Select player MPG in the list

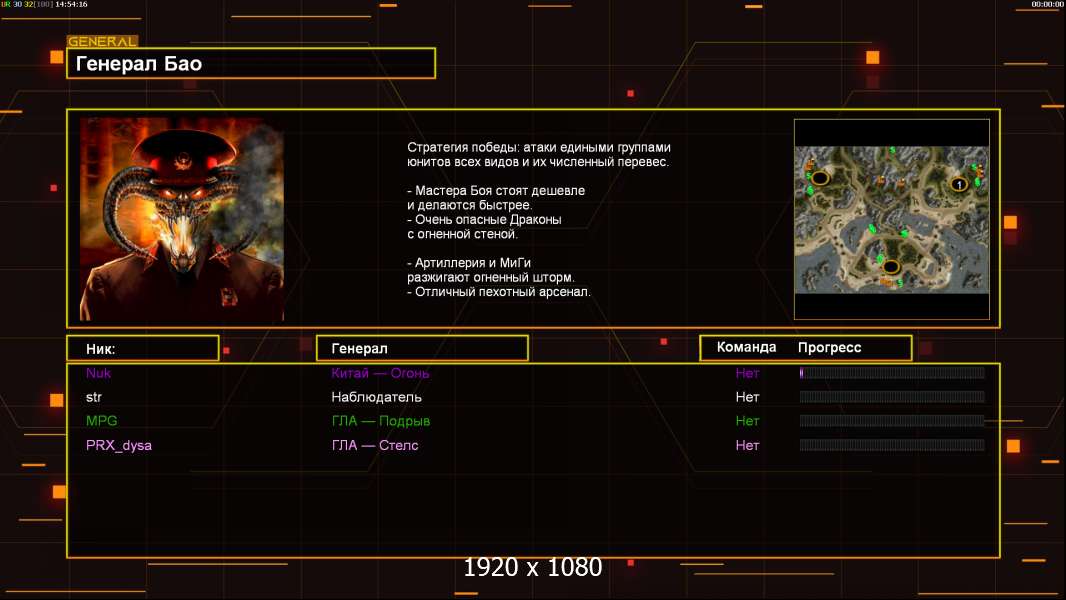pyautogui.click(x=101, y=421)
